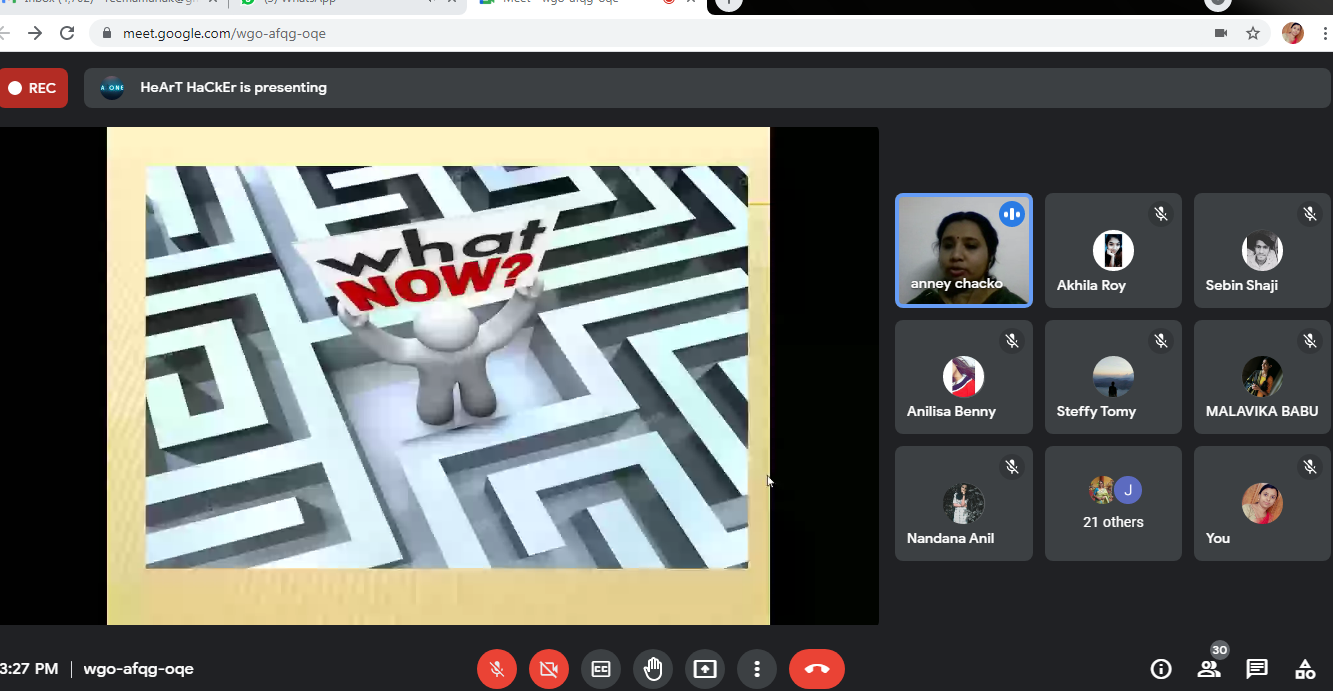Click the Steffy Tomy participant tile
This screenshot has width=1333, height=691.
pos(1113,377)
